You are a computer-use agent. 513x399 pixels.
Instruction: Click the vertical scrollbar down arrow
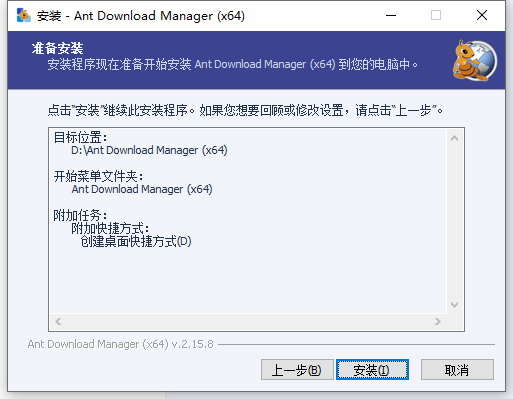click(x=454, y=305)
